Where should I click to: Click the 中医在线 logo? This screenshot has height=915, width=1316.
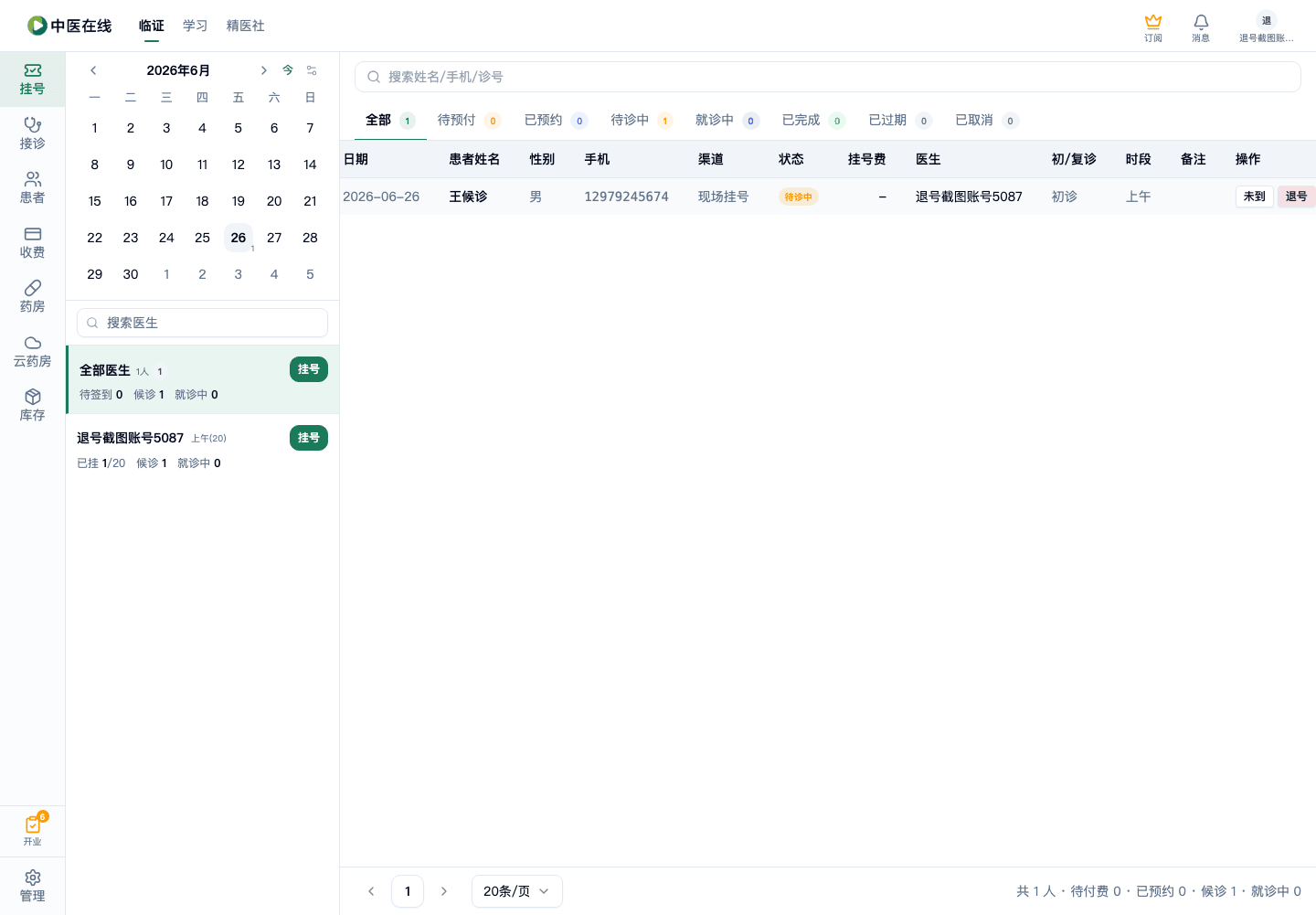click(69, 26)
